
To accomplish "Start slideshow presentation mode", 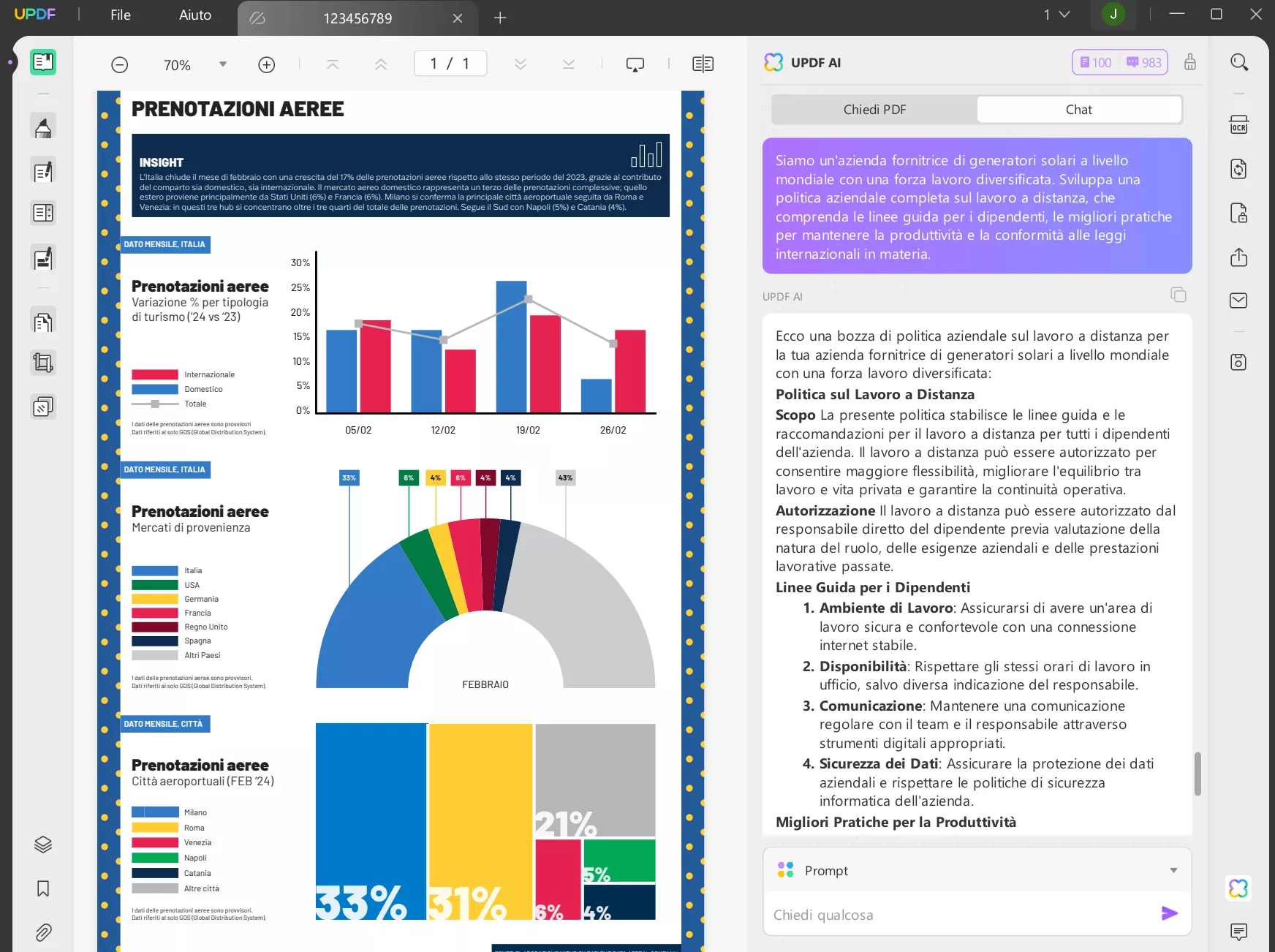I will 635,64.
